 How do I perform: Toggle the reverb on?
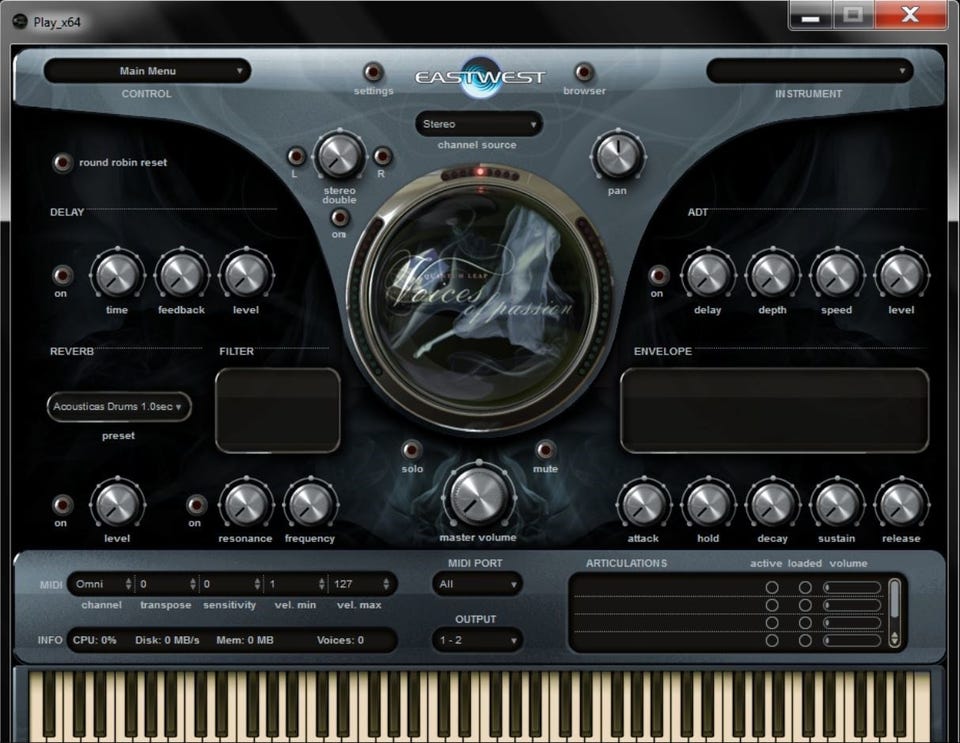click(x=62, y=505)
